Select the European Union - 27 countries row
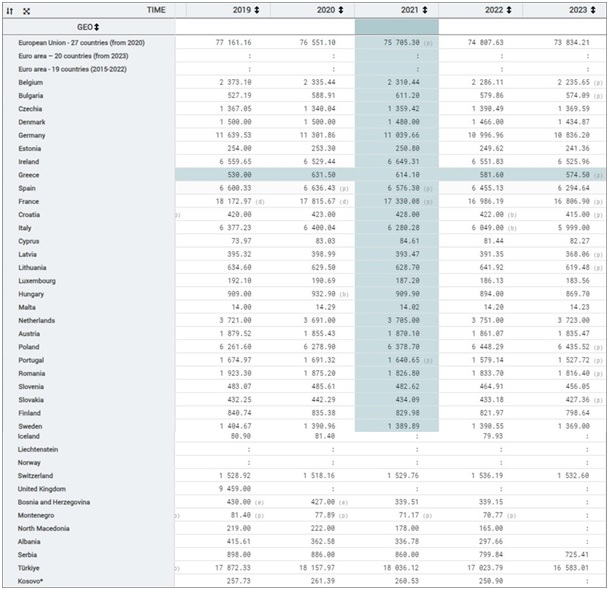 (x=82, y=44)
